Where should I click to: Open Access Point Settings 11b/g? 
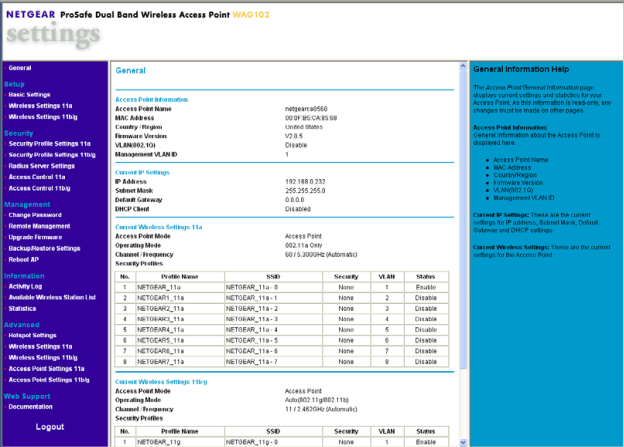[49, 380]
